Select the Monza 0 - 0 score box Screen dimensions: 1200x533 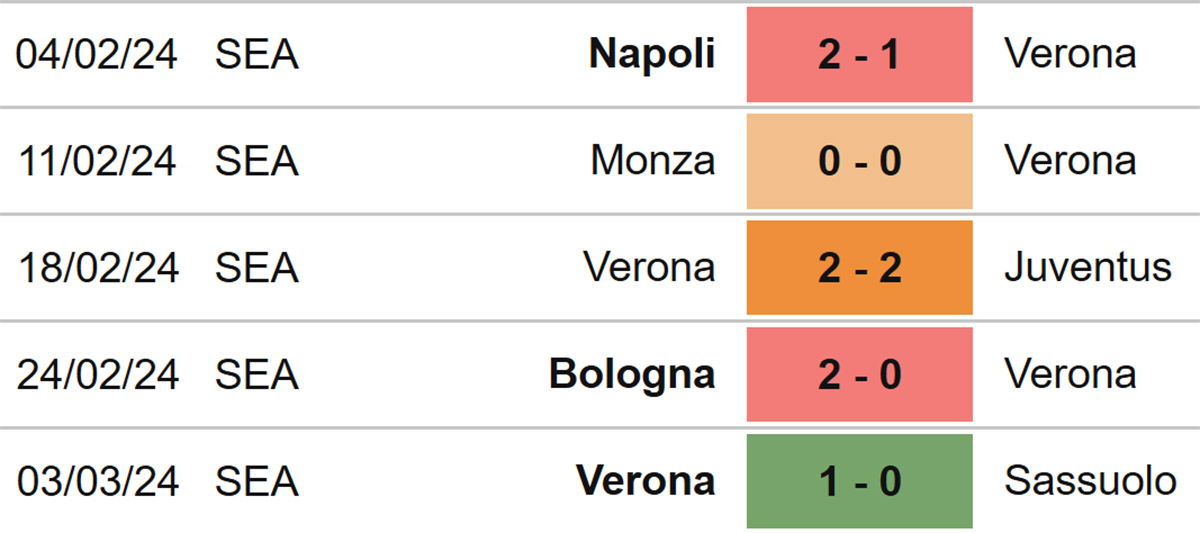(x=859, y=161)
